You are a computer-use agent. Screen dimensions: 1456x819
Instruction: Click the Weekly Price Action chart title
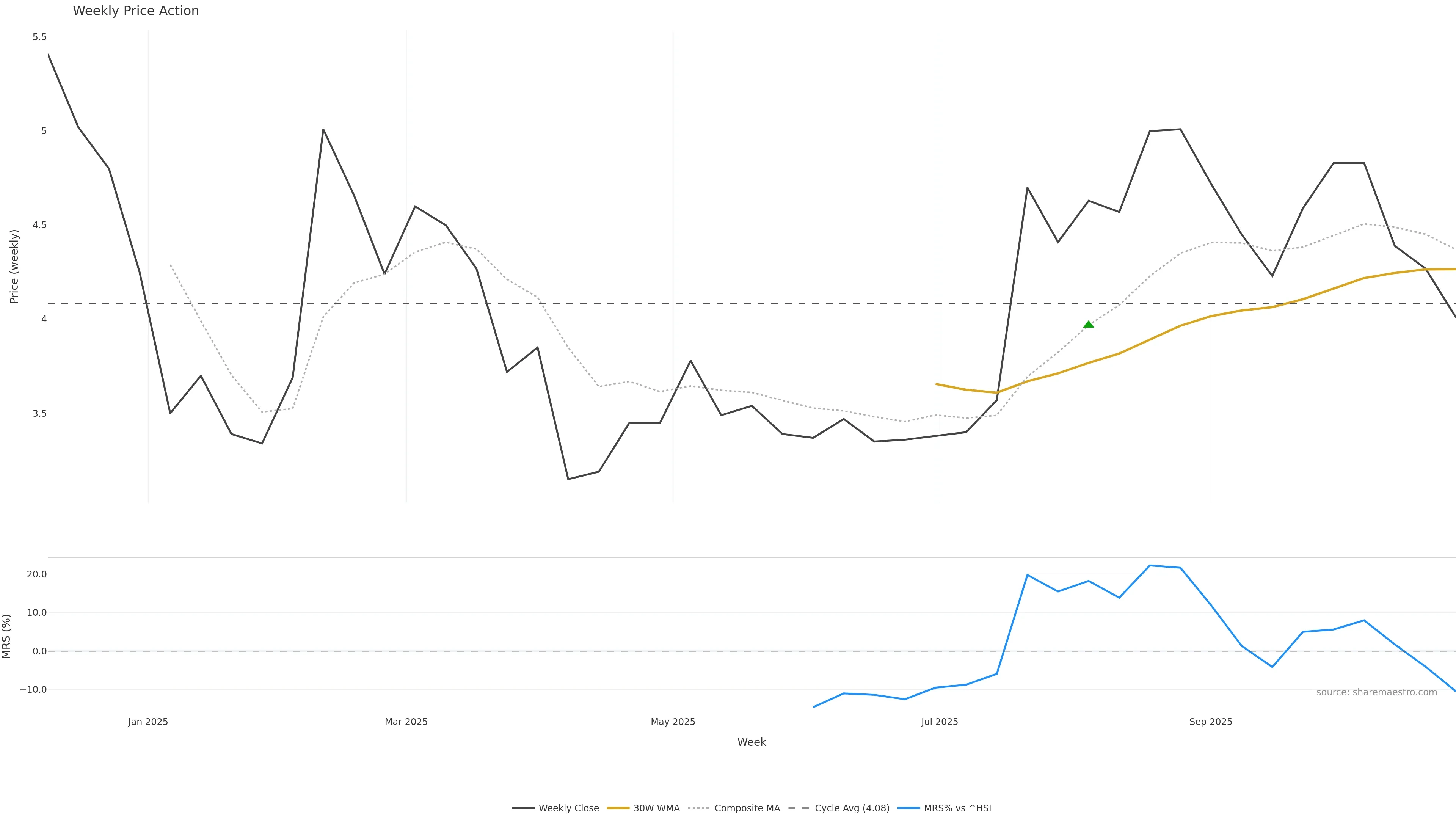(136, 11)
